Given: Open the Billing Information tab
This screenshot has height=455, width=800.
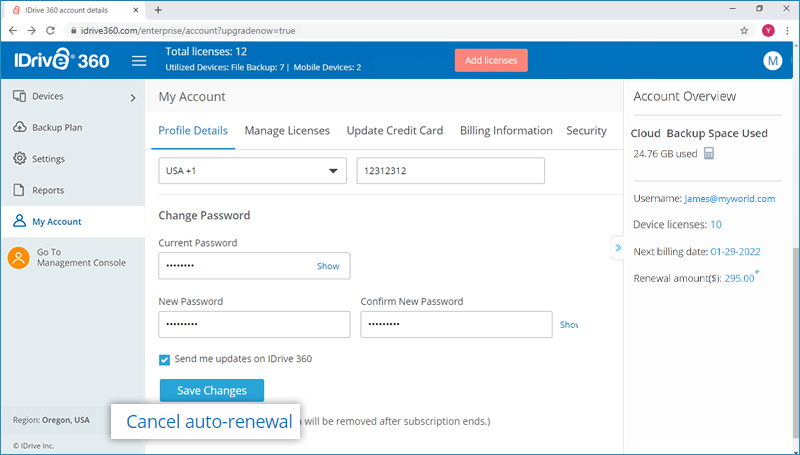Looking at the screenshot, I should 506,131.
